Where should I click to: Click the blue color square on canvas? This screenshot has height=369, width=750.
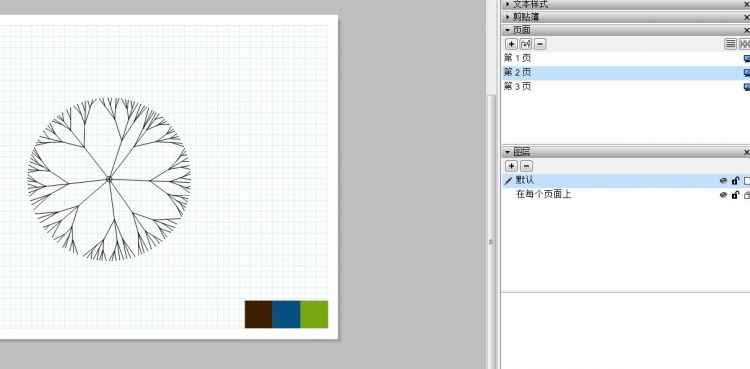pyautogui.click(x=287, y=314)
